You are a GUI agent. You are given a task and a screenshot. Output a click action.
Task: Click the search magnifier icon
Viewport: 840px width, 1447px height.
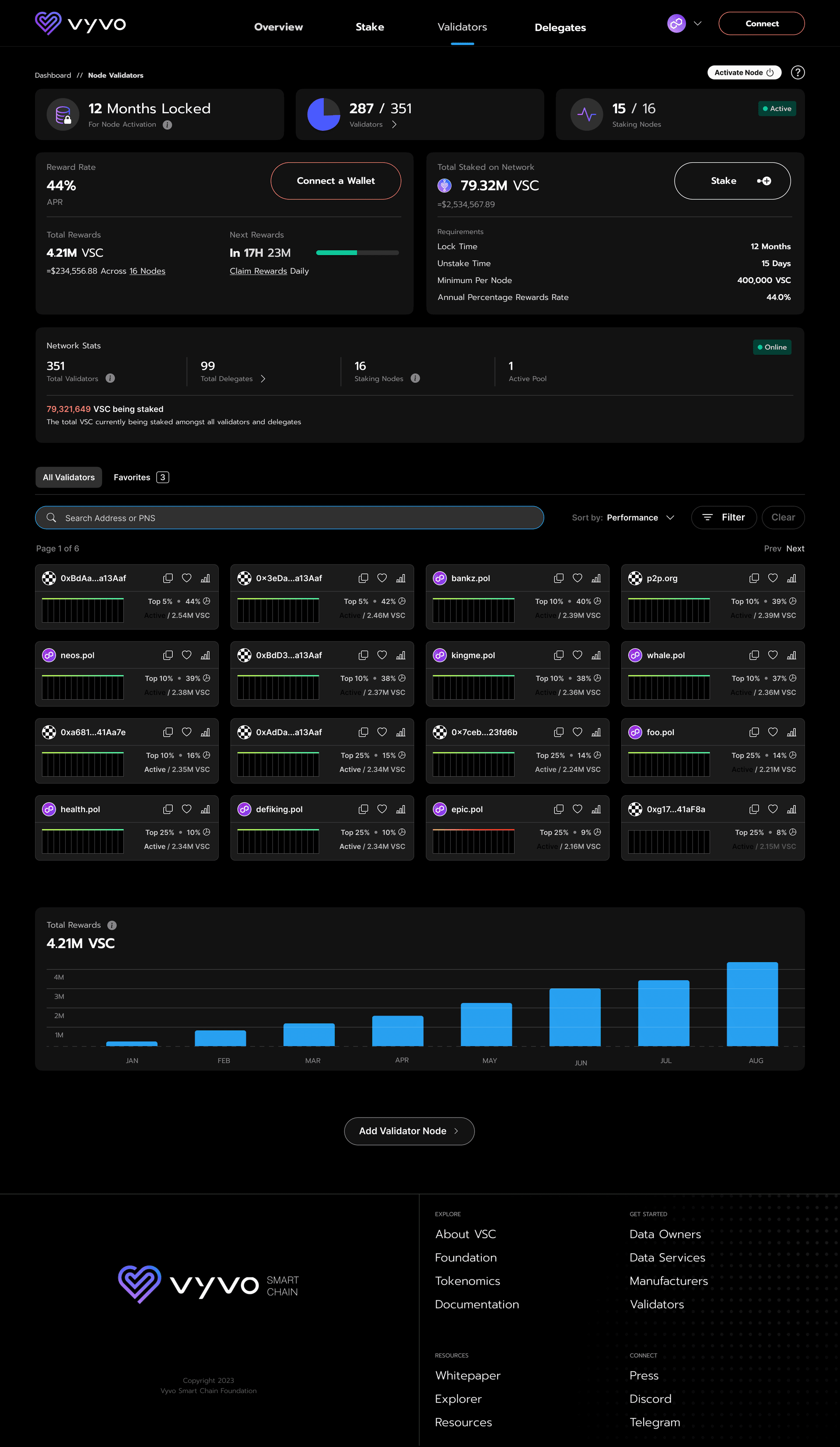coord(51,517)
